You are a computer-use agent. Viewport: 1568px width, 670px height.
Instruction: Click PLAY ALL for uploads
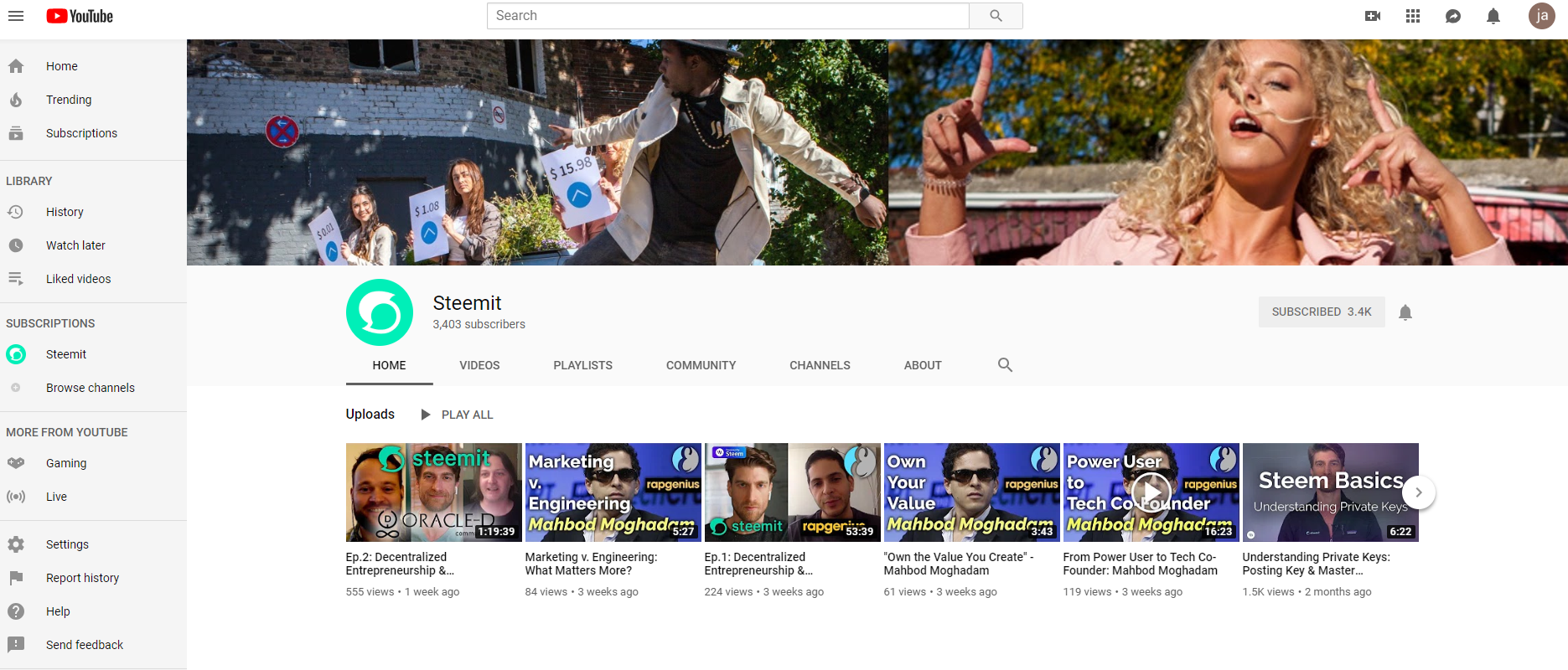click(457, 415)
